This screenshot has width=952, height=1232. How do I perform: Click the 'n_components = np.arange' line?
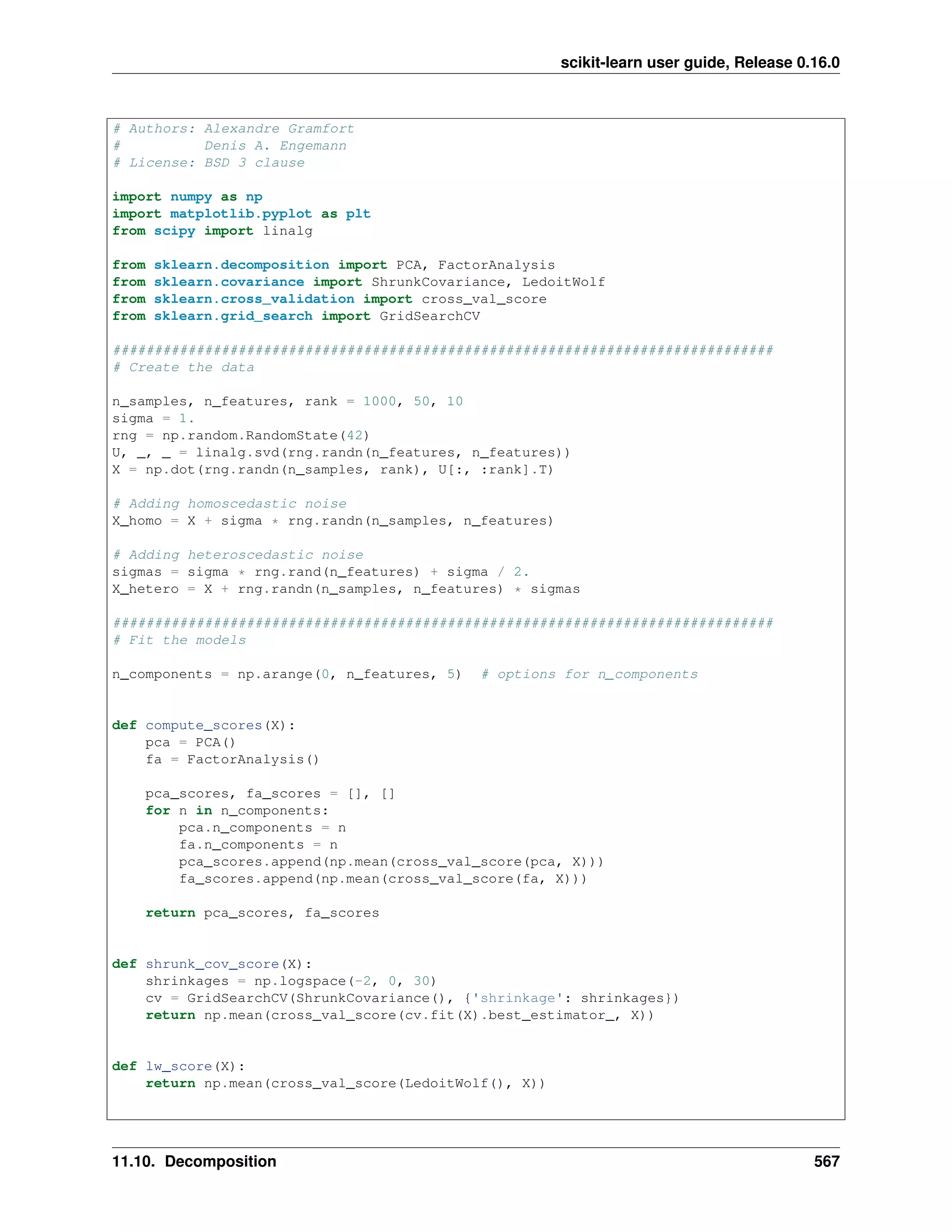[x=286, y=674]
